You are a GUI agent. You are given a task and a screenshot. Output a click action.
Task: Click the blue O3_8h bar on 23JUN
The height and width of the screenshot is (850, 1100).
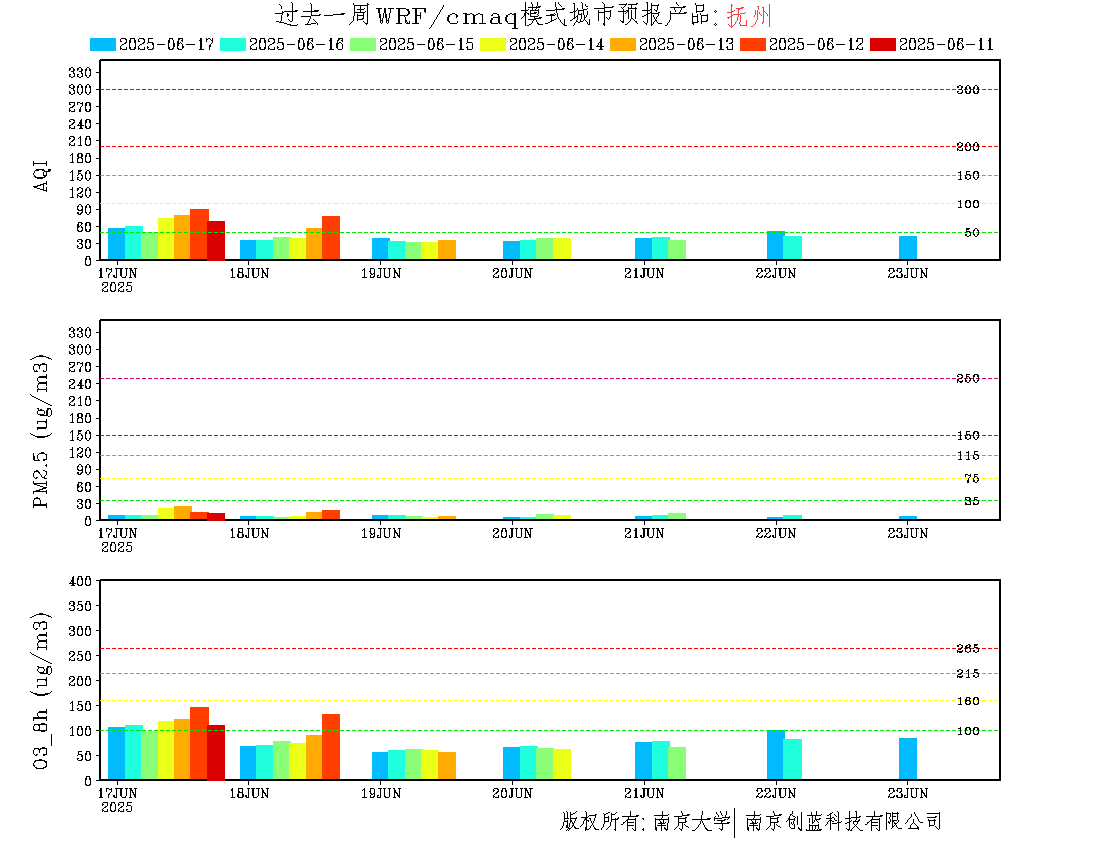pos(908,759)
